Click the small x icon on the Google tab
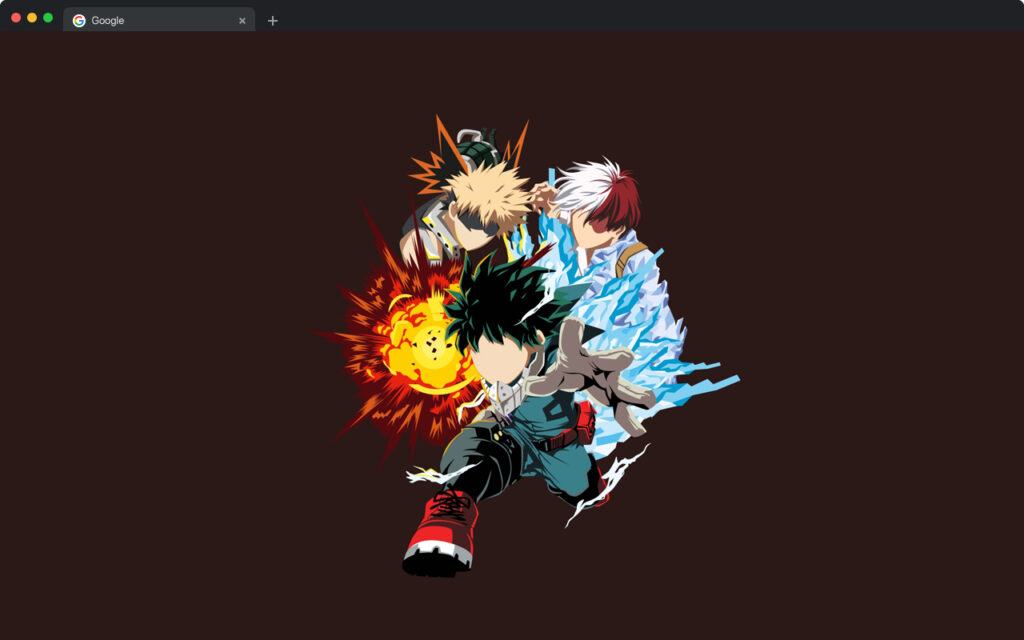The width and height of the screenshot is (1024, 640). pos(242,20)
